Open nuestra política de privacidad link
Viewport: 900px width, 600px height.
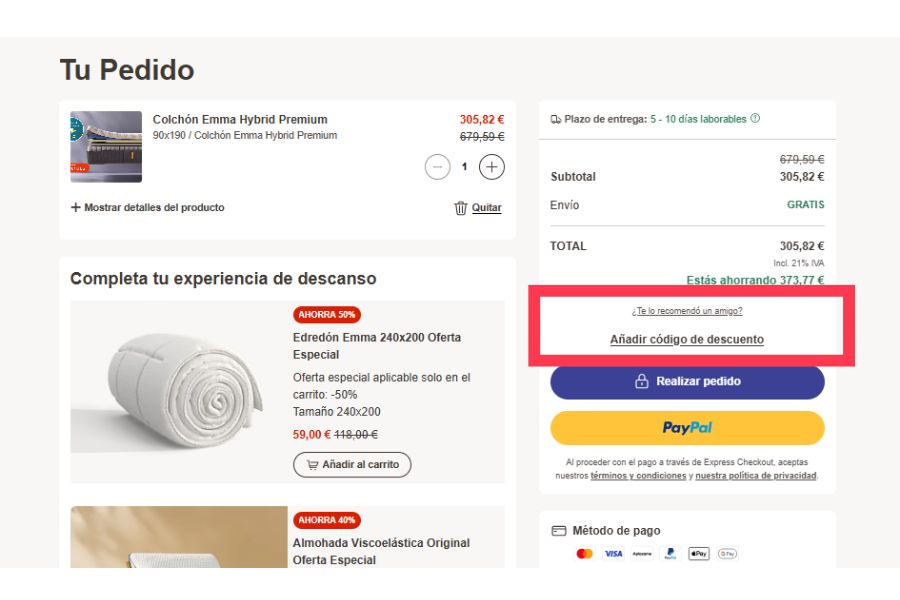coord(755,476)
